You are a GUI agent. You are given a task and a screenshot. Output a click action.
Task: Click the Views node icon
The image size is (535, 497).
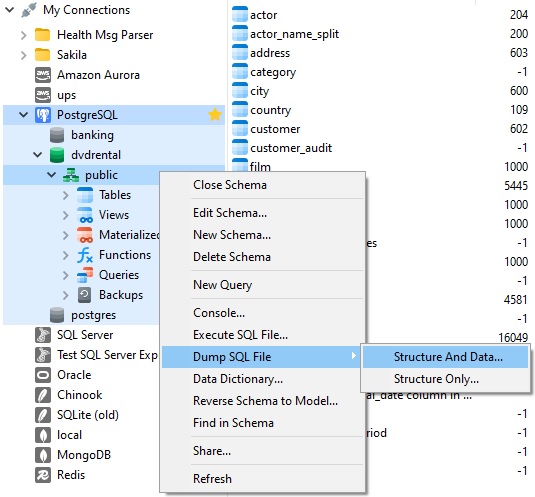point(85,215)
